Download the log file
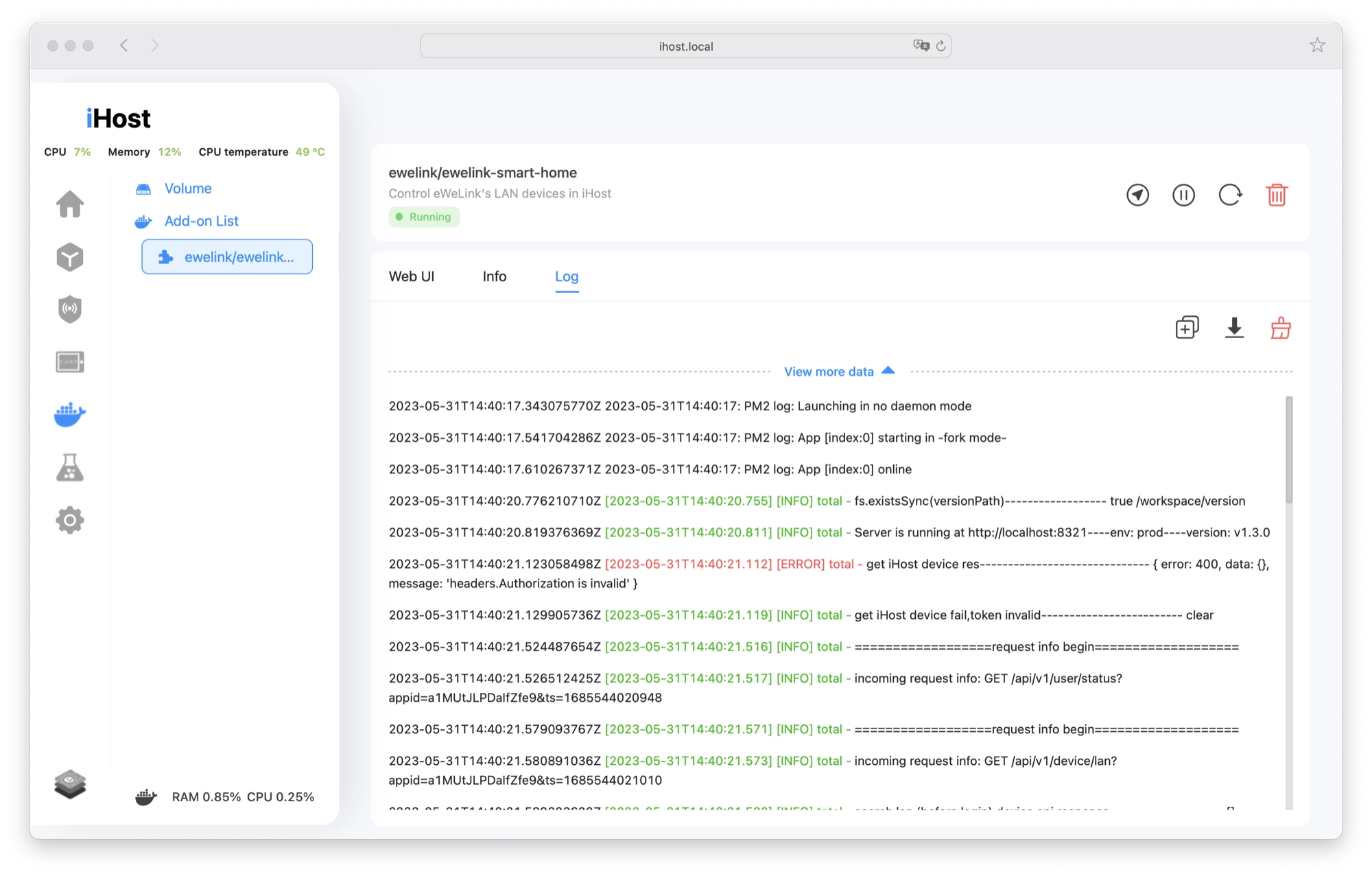1372x876 pixels. [1234, 327]
